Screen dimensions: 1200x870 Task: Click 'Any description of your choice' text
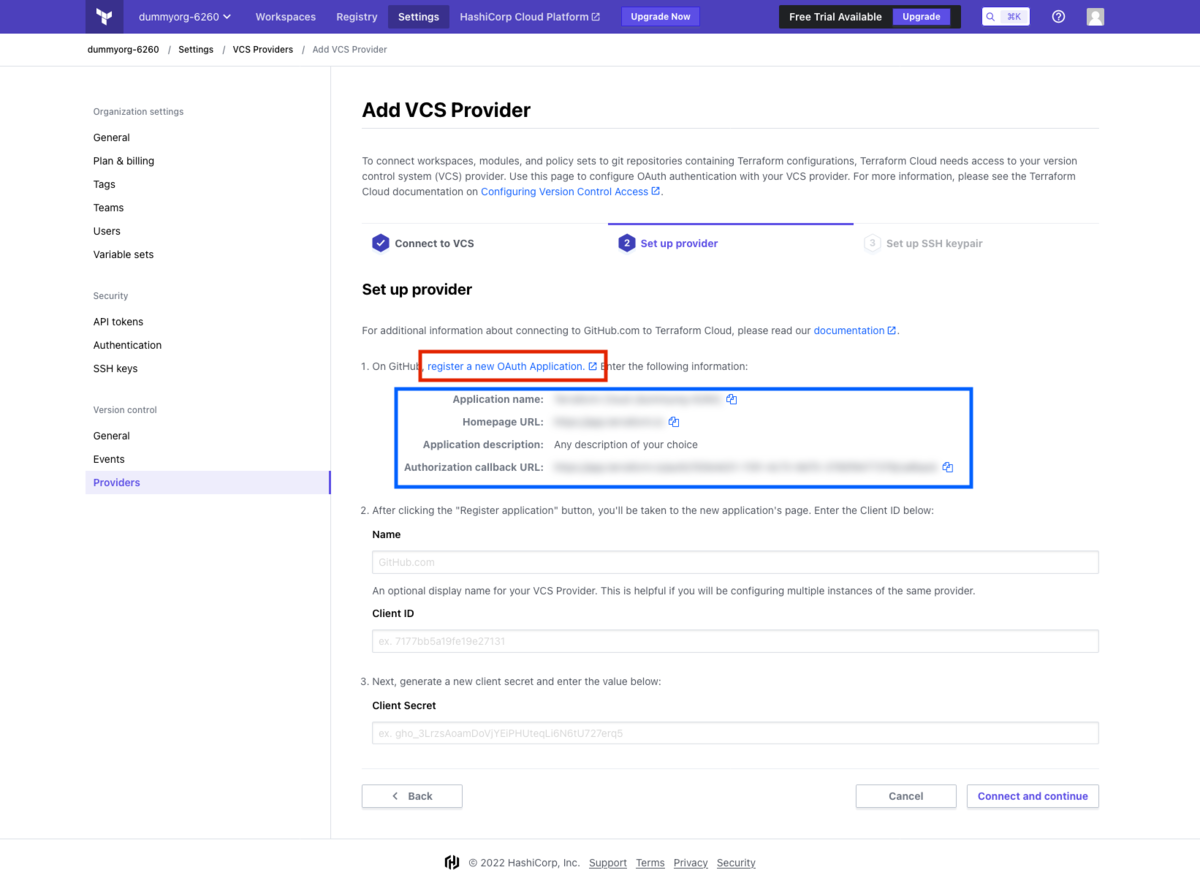626,445
